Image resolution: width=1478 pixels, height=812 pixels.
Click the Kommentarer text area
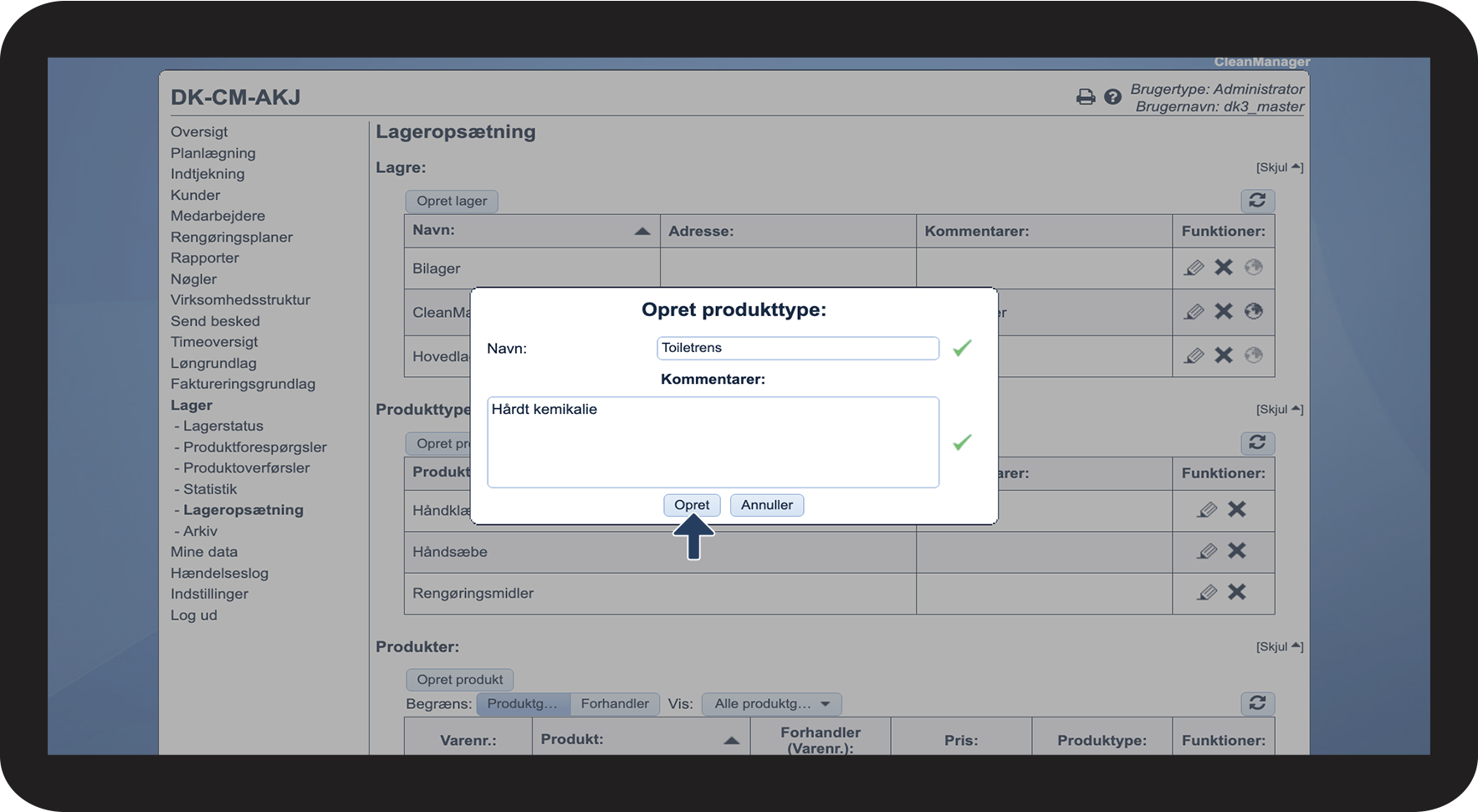point(713,442)
